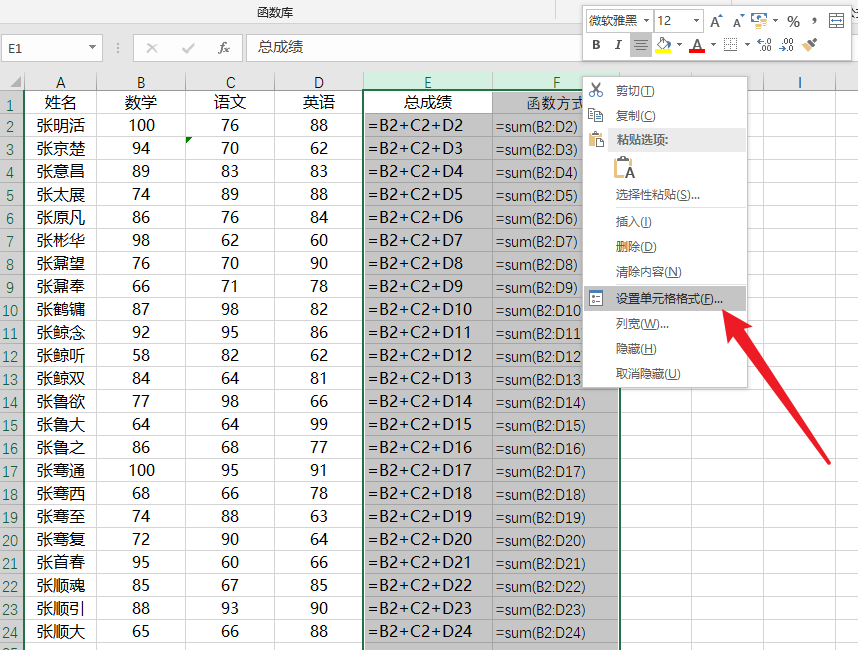Open the font size dropdown

[x=694, y=21]
